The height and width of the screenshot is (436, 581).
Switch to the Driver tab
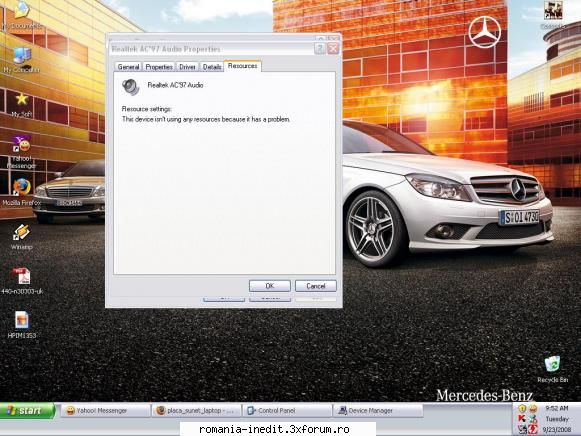pyautogui.click(x=187, y=67)
